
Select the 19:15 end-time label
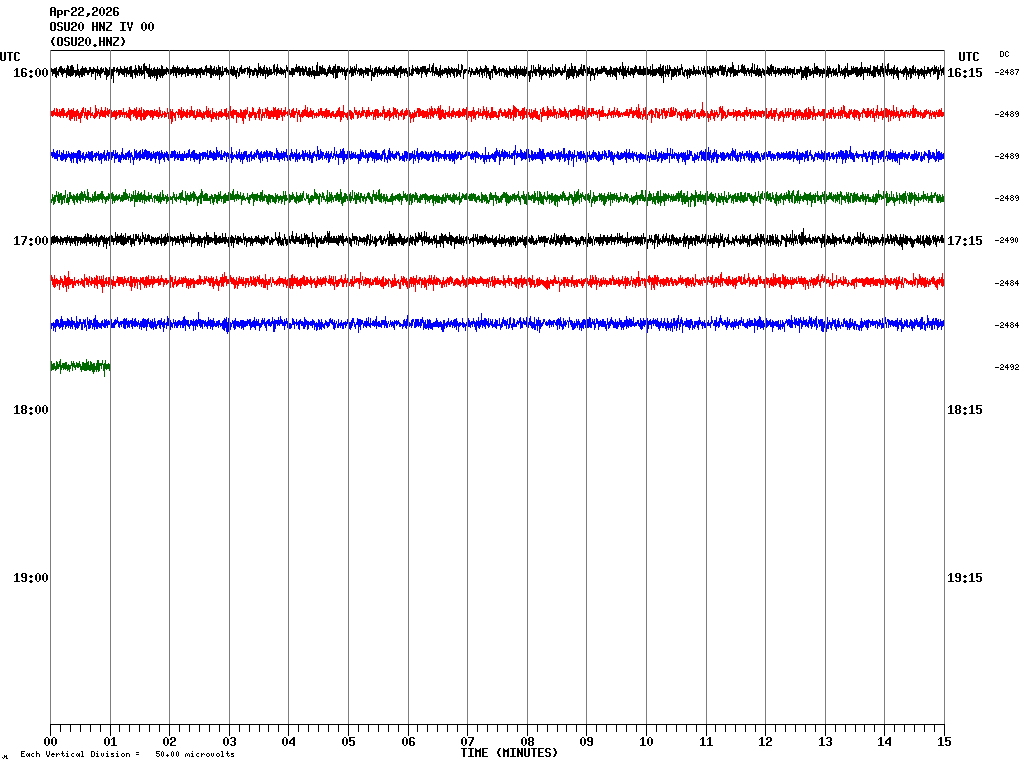[964, 578]
